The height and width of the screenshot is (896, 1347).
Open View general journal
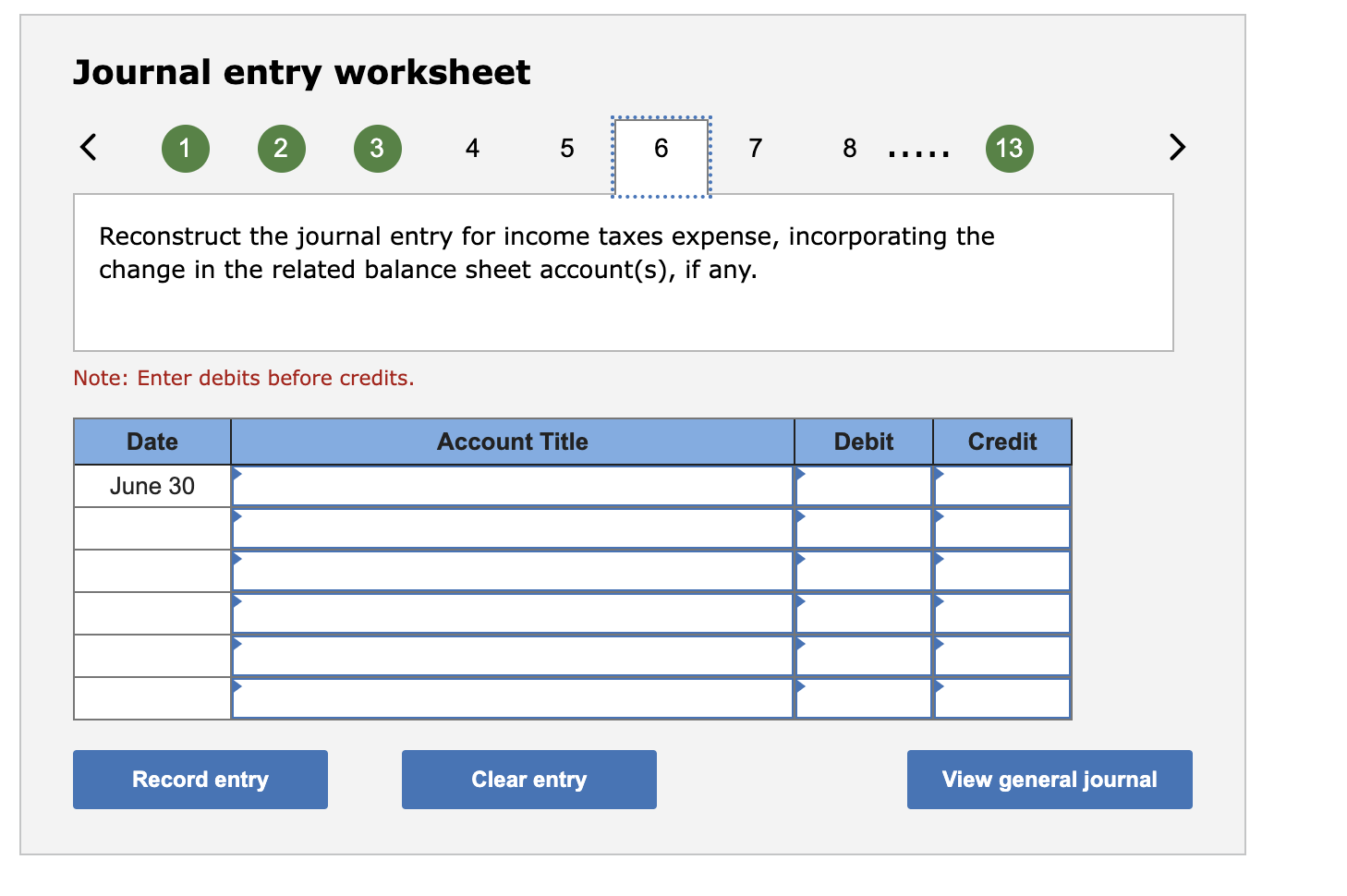tap(1049, 779)
